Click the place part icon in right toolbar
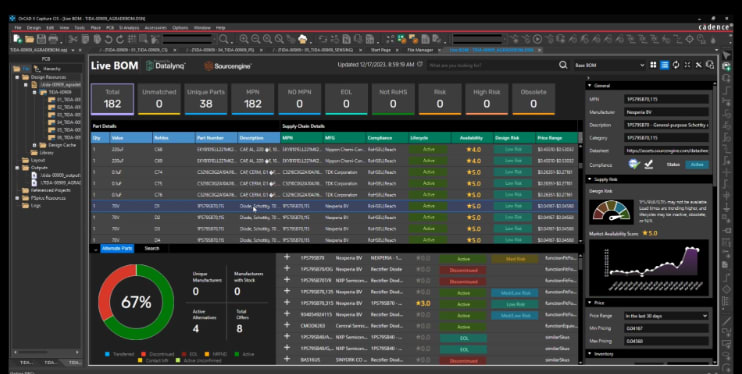 click(726, 67)
